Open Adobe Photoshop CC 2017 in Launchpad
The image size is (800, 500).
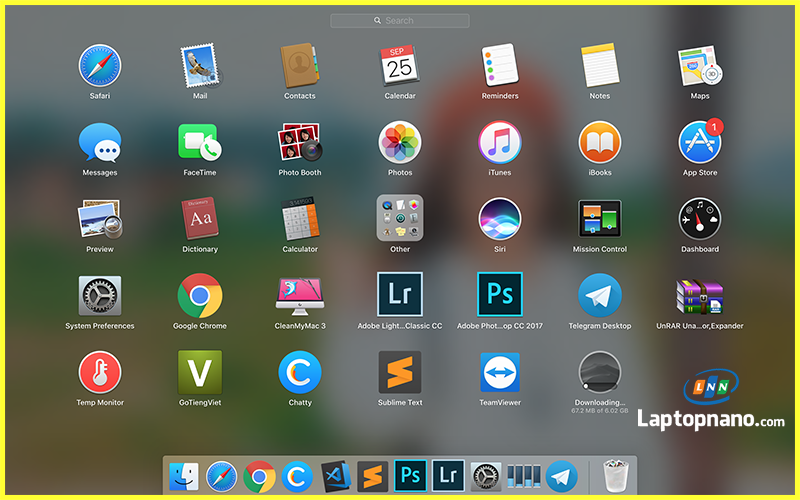tap(500, 294)
